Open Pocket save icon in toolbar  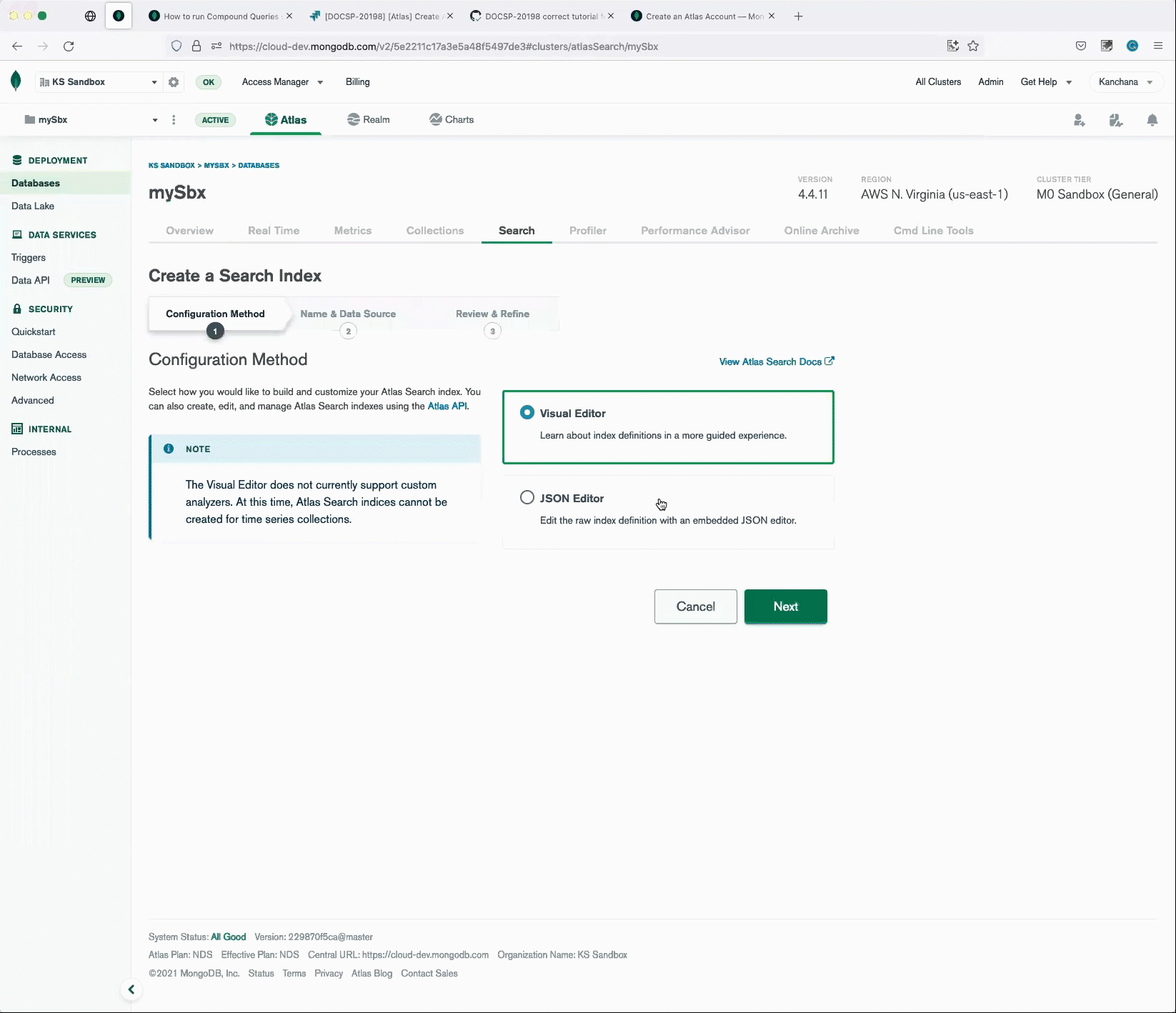tap(1081, 46)
